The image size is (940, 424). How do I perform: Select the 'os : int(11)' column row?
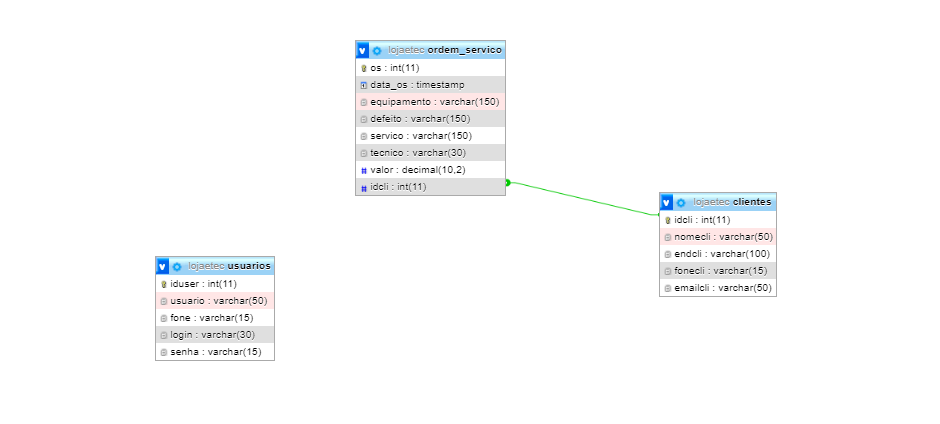[430, 68]
